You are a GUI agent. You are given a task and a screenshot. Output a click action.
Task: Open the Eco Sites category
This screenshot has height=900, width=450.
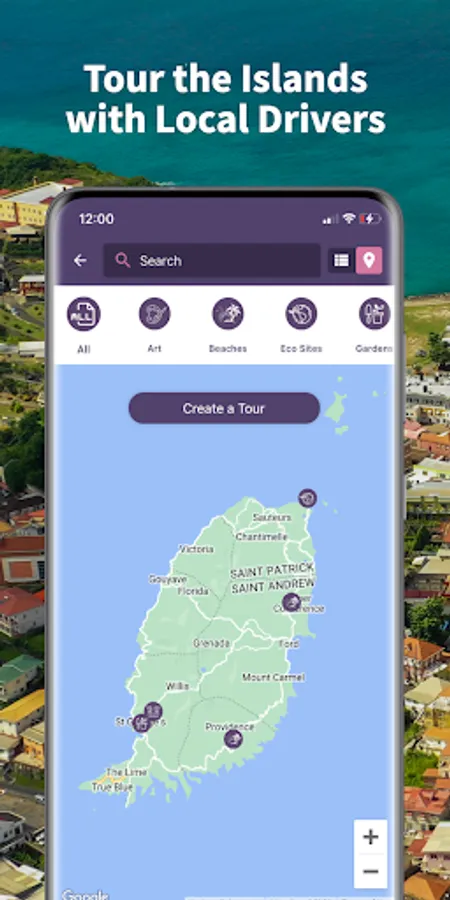(301, 314)
